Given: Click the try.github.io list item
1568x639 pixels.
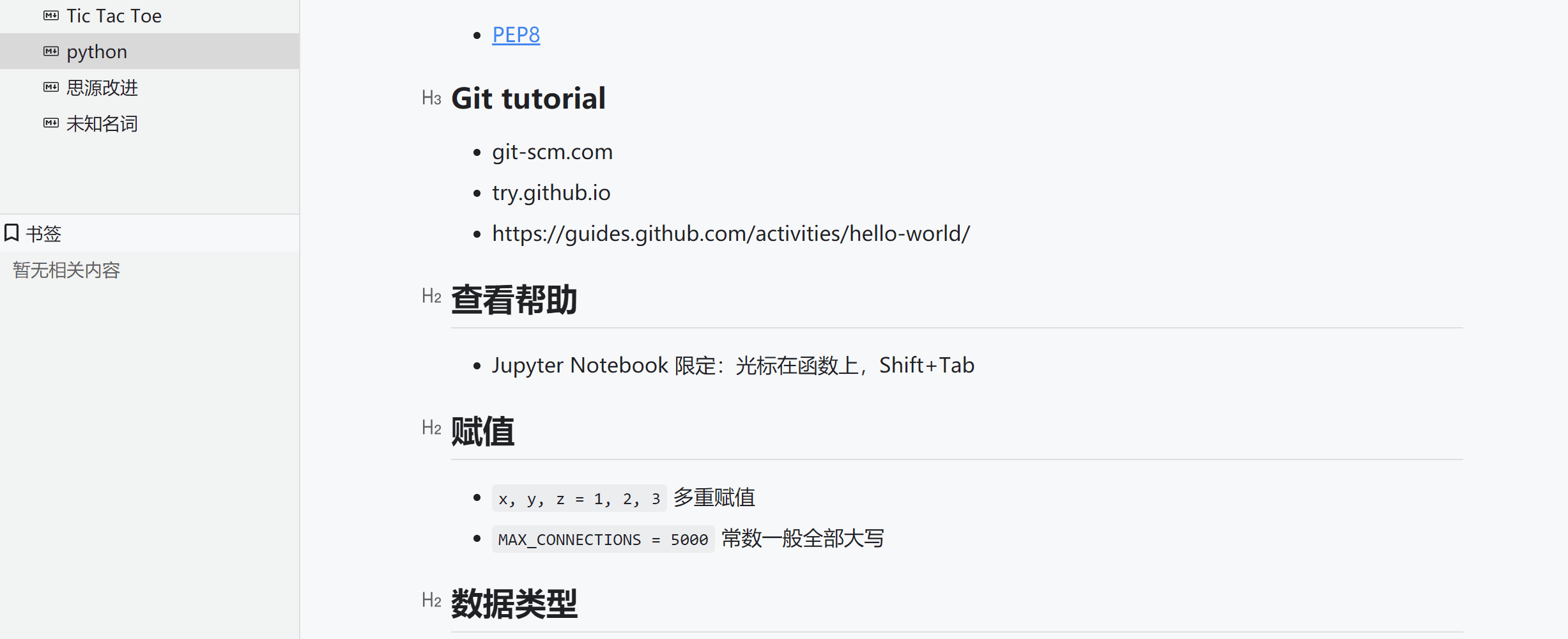Looking at the screenshot, I should coord(551,193).
